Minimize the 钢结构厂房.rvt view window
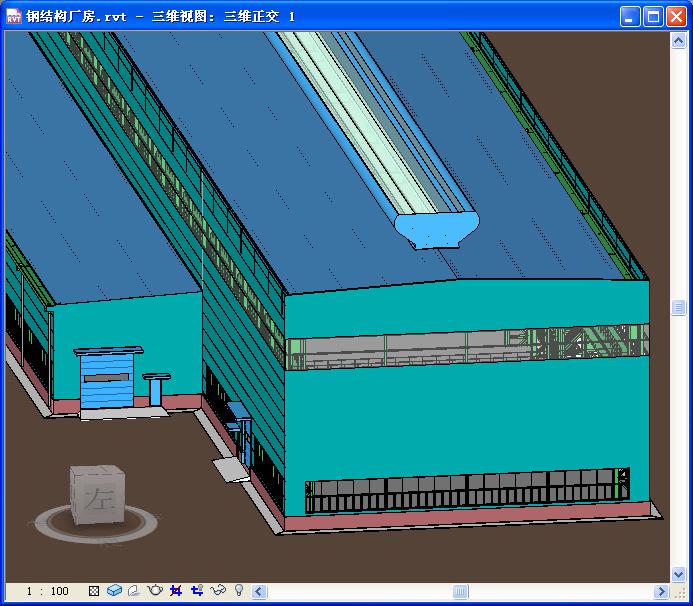Image resolution: width=693 pixels, height=606 pixels. click(x=630, y=17)
